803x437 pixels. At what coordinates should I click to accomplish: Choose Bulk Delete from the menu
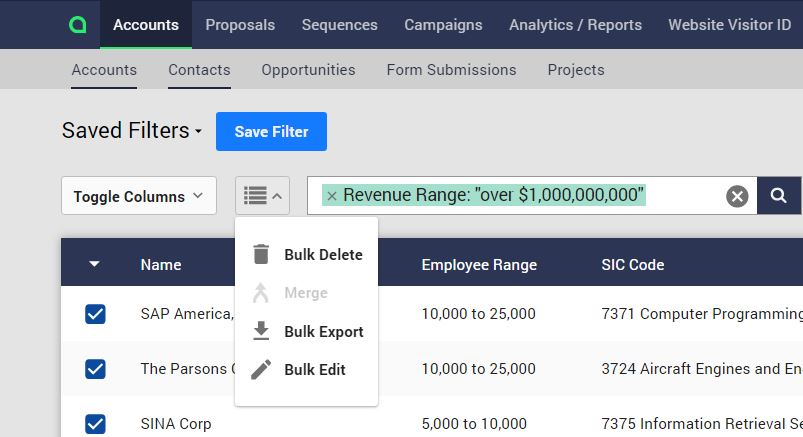pos(307,255)
